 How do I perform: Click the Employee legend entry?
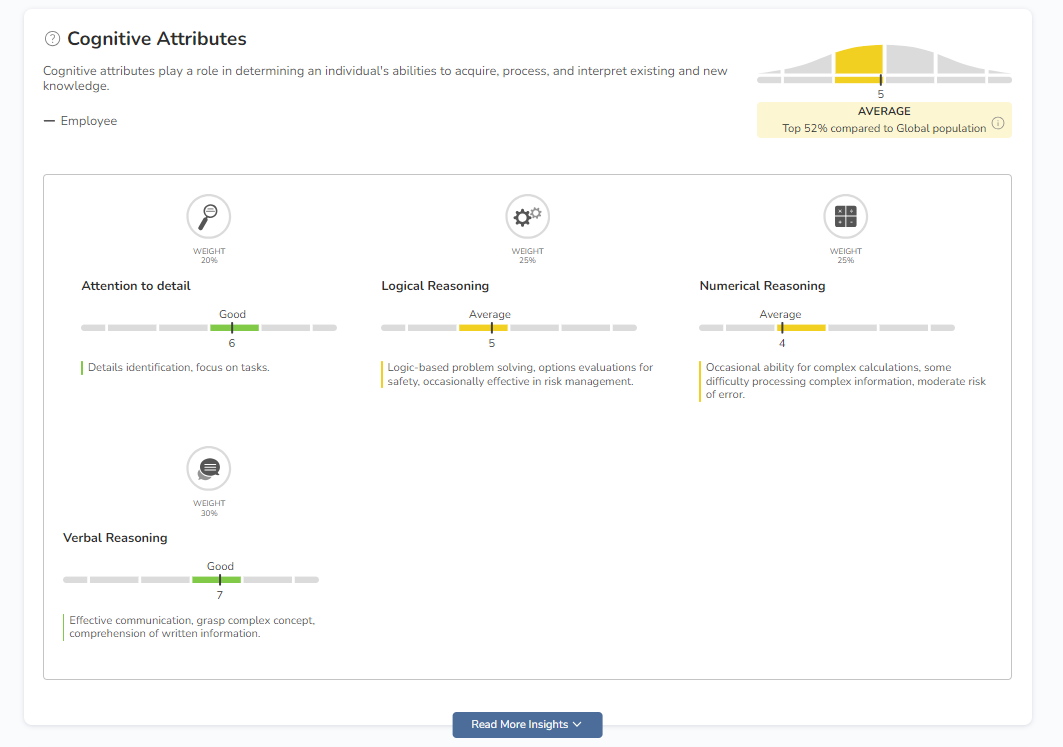click(x=81, y=121)
